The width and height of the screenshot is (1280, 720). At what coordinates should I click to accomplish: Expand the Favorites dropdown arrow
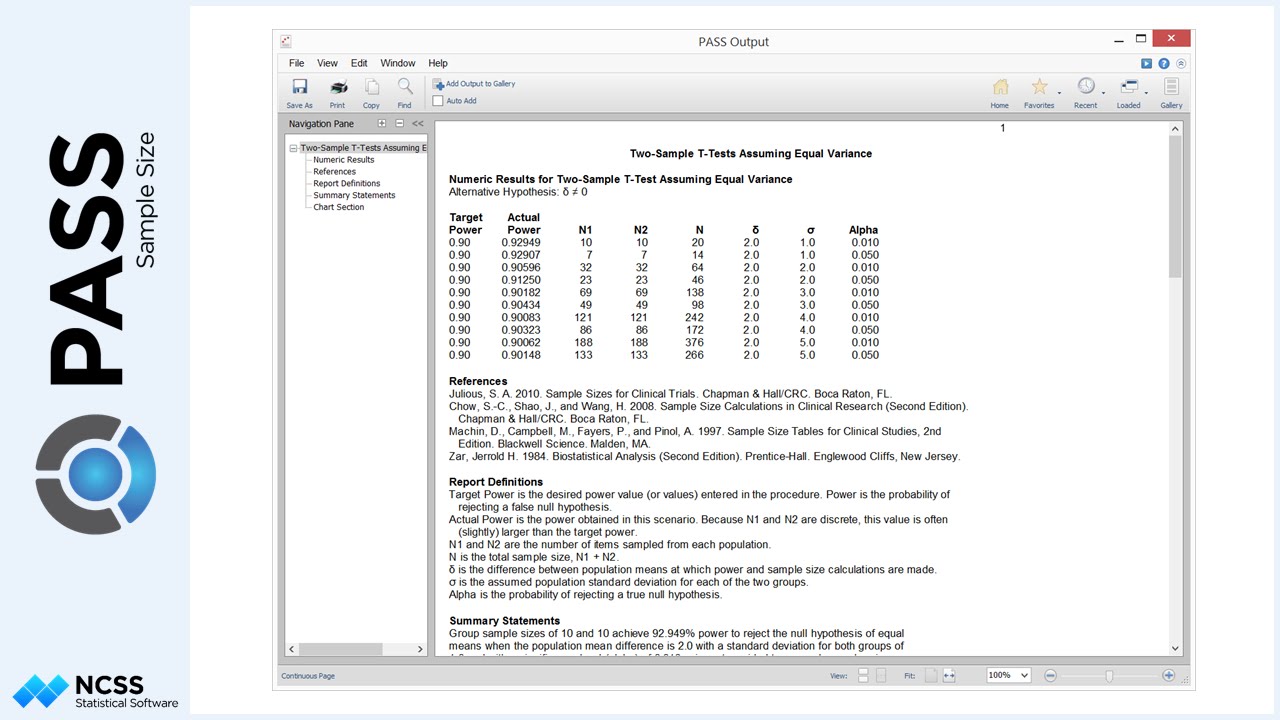tap(1059, 93)
